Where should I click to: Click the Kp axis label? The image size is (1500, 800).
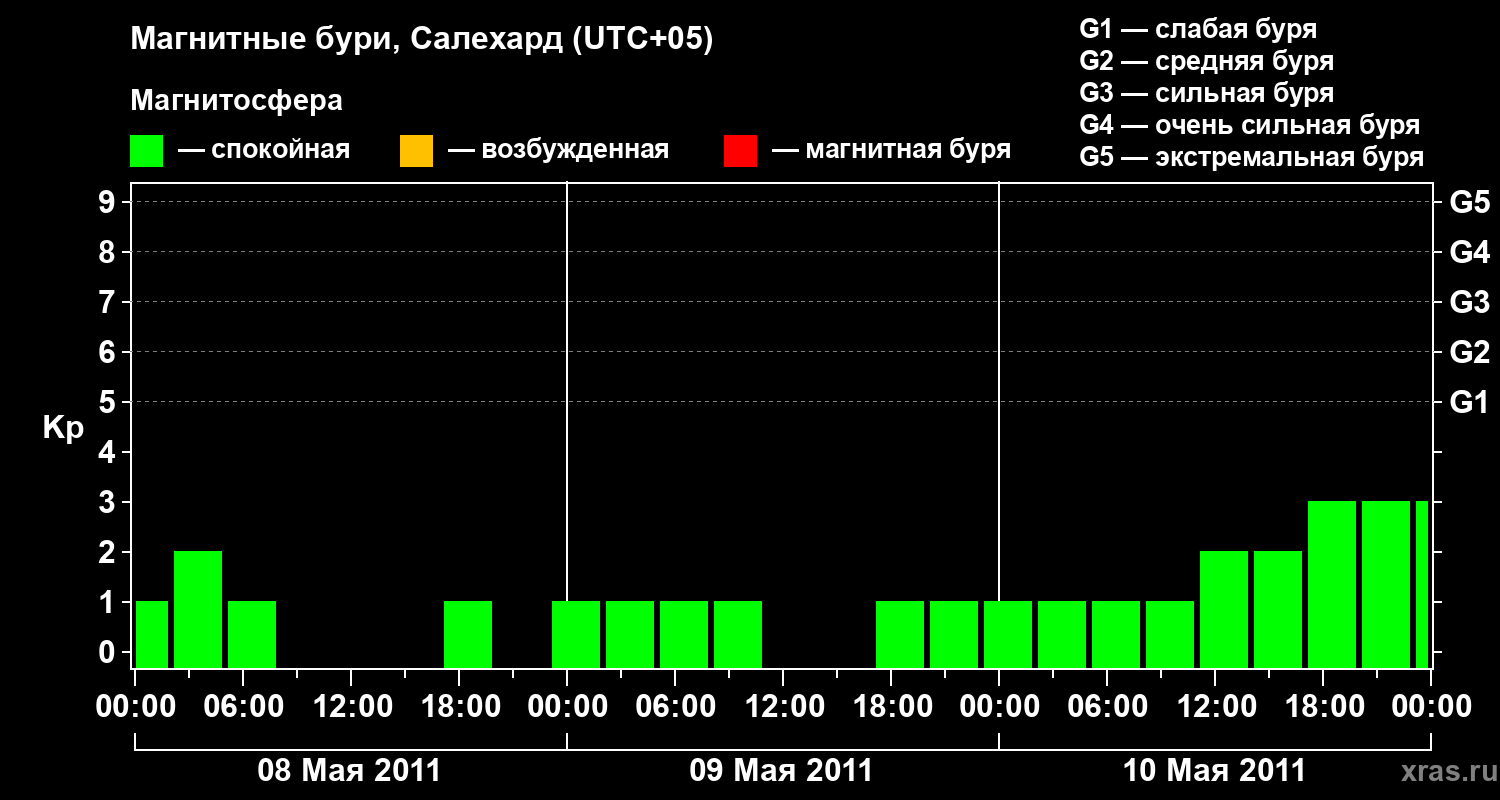click(64, 429)
